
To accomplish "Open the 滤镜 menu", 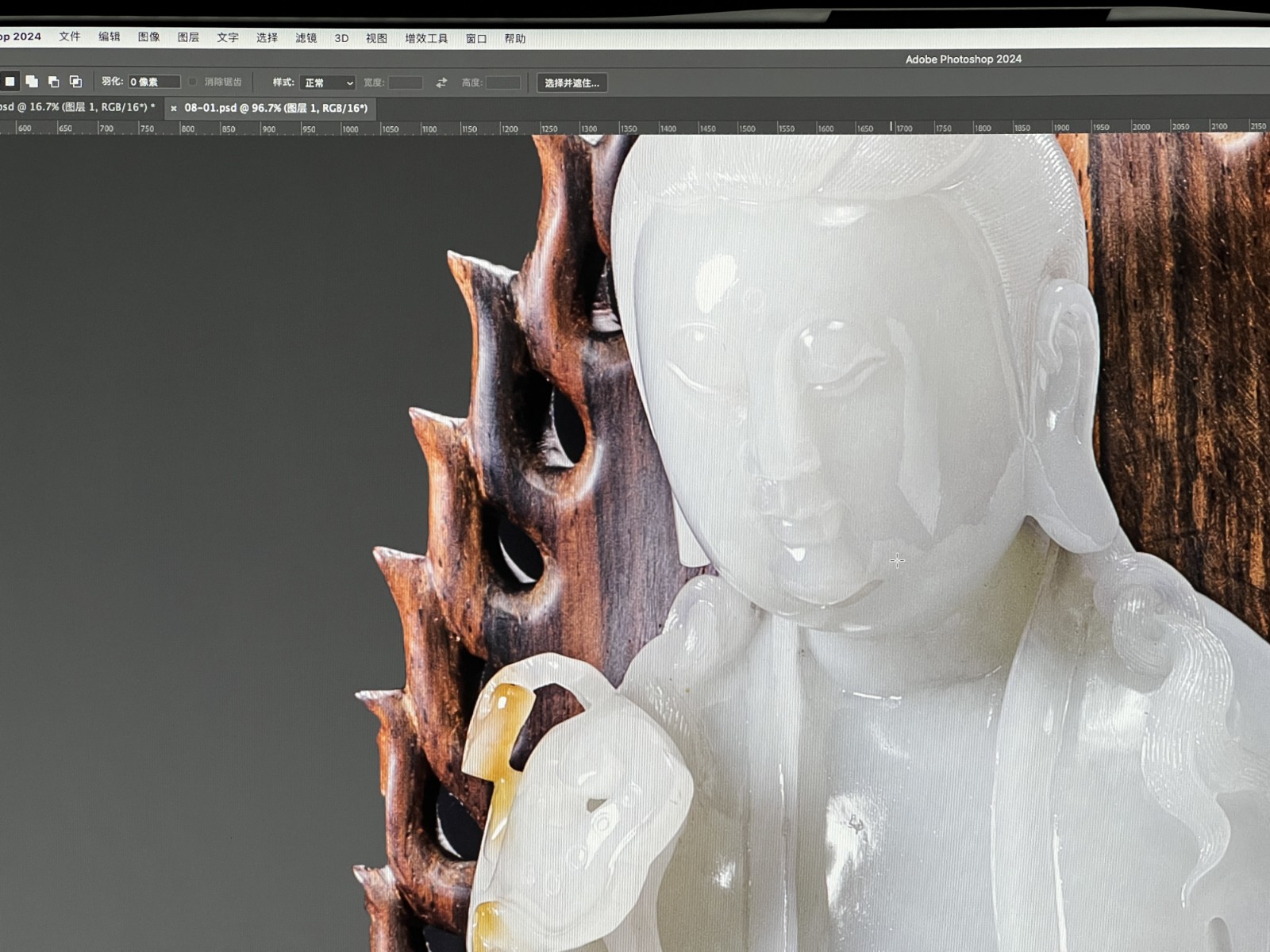I will coord(306,38).
